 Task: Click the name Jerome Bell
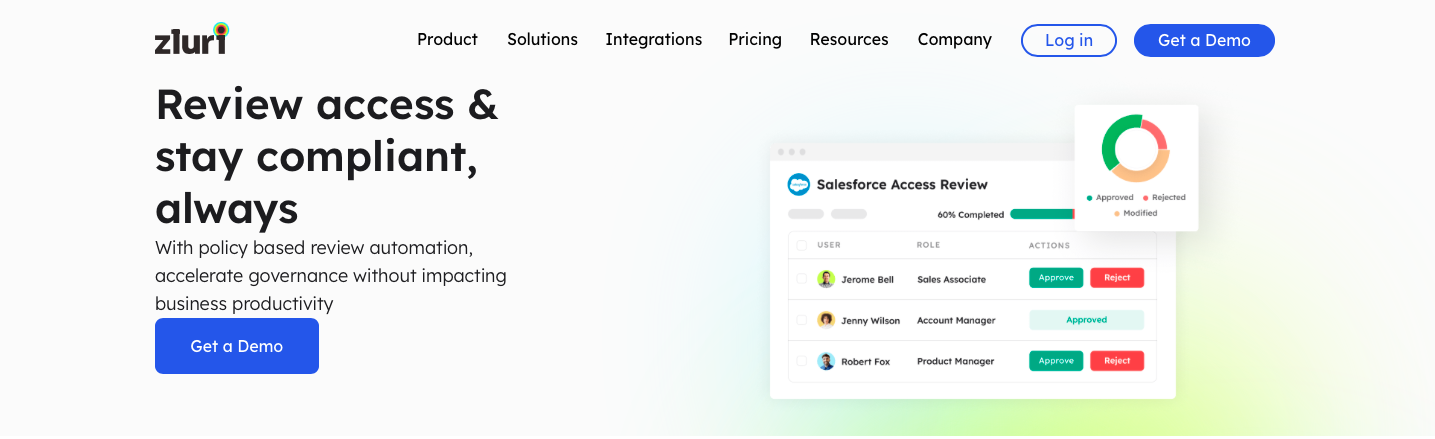point(867,280)
